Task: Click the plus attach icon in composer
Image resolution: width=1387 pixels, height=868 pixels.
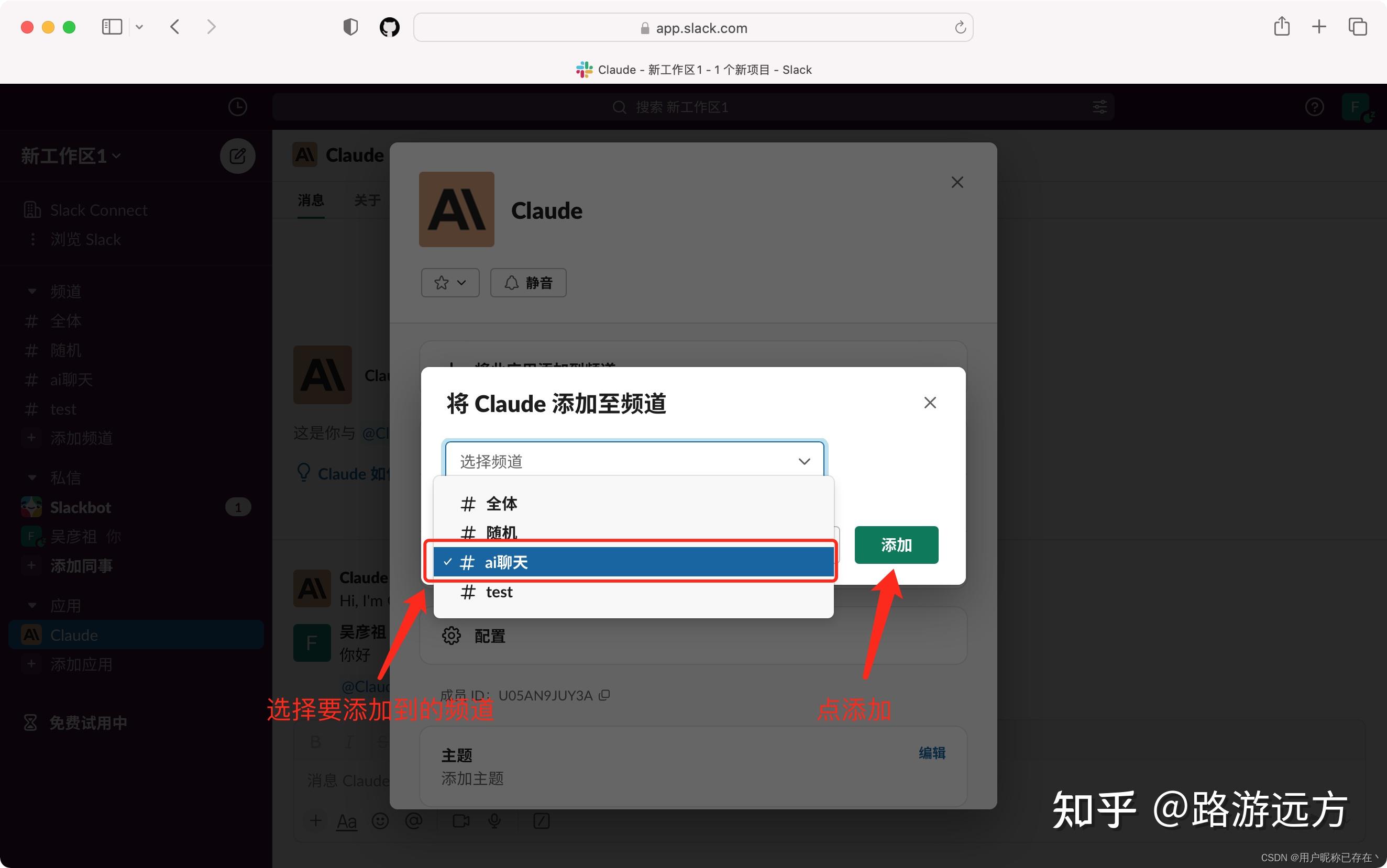Action: (x=315, y=821)
